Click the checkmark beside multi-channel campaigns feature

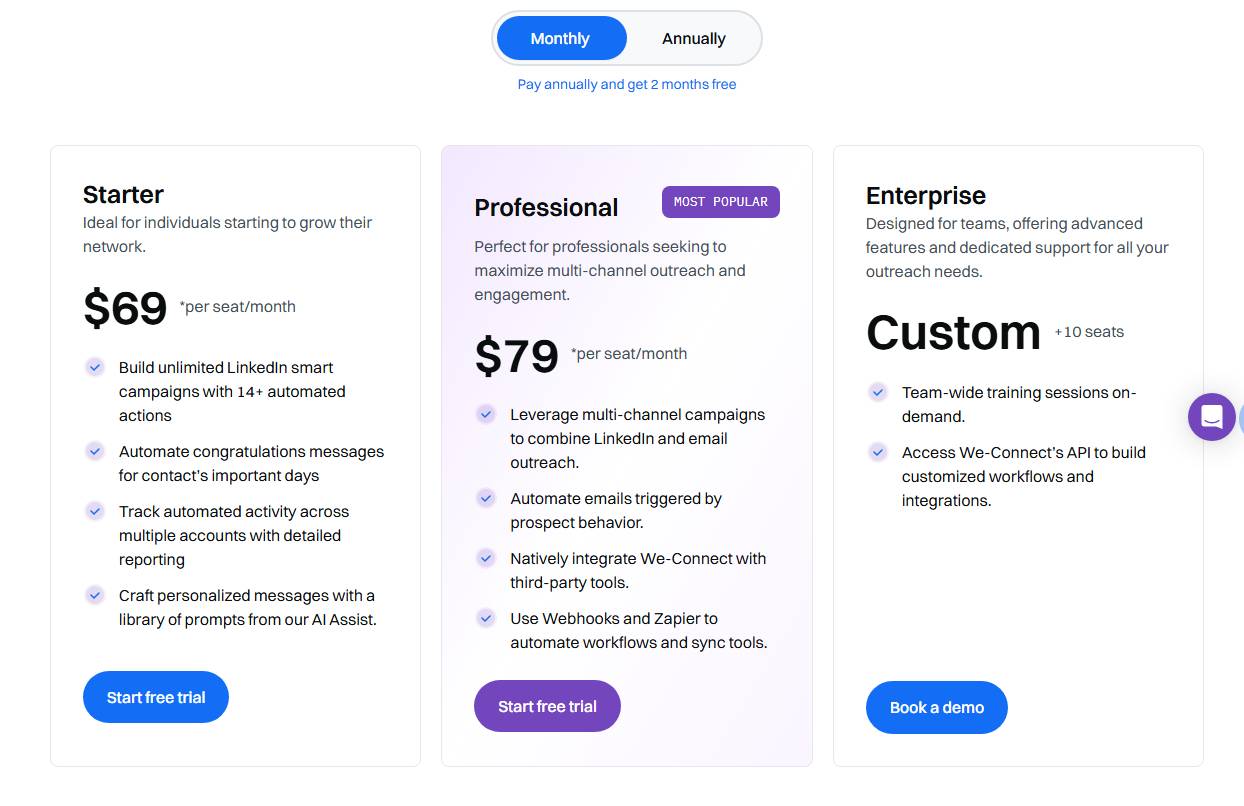[486, 414]
